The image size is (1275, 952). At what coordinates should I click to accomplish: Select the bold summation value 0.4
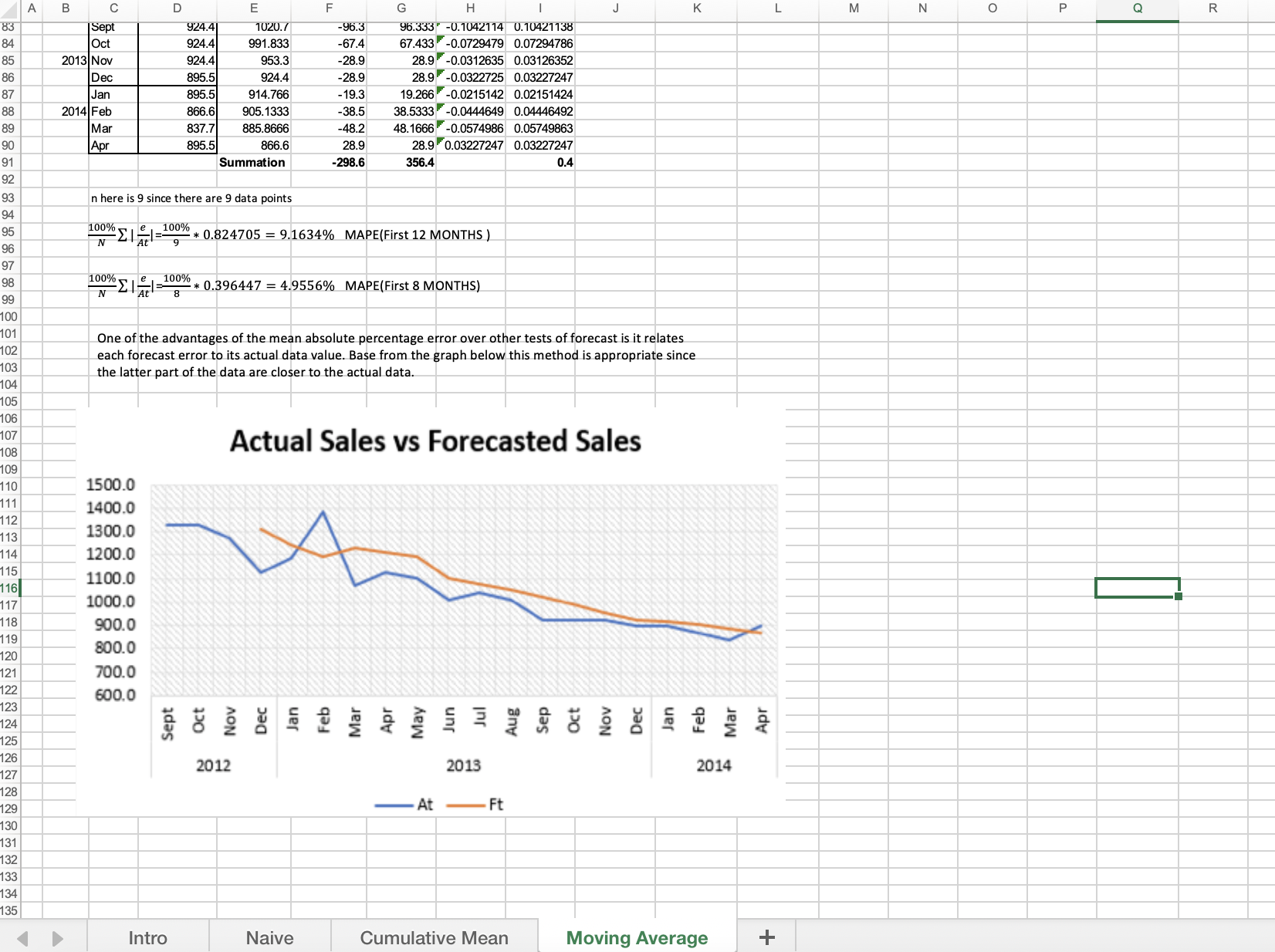click(540, 162)
